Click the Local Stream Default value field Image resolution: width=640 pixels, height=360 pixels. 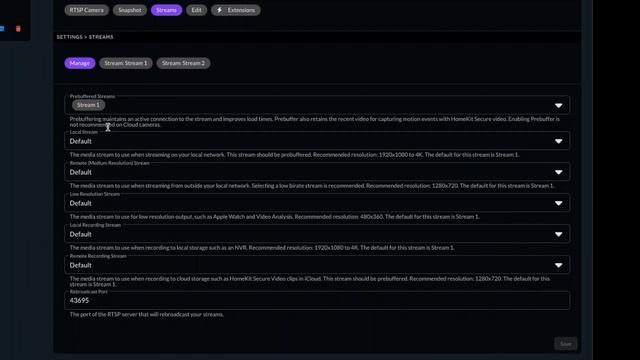click(x=317, y=141)
